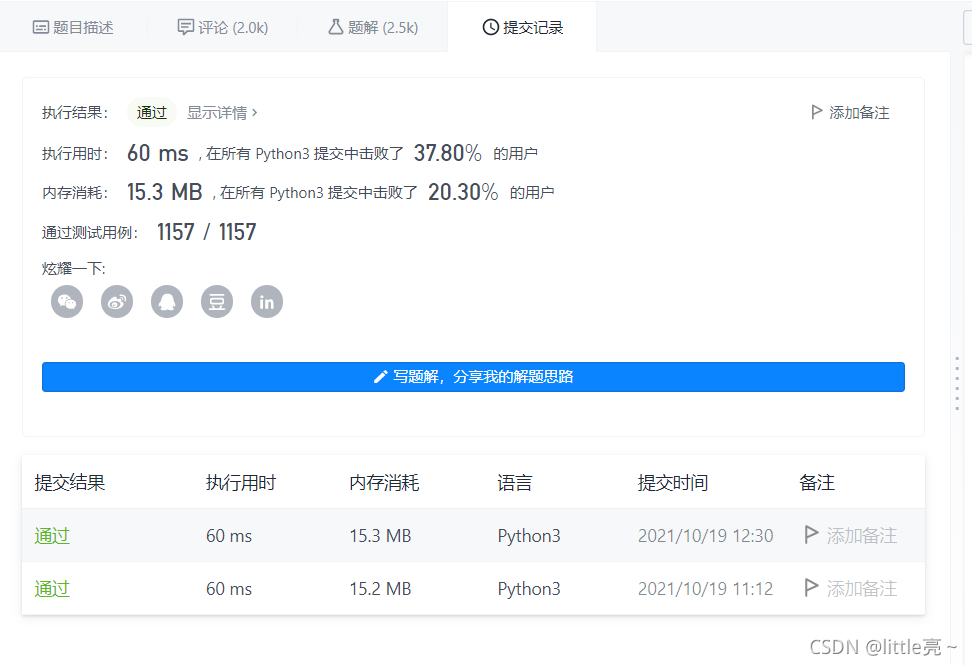Expand details via the 显示详情 link
The image size is (972, 665).
pyautogui.click(x=219, y=112)
